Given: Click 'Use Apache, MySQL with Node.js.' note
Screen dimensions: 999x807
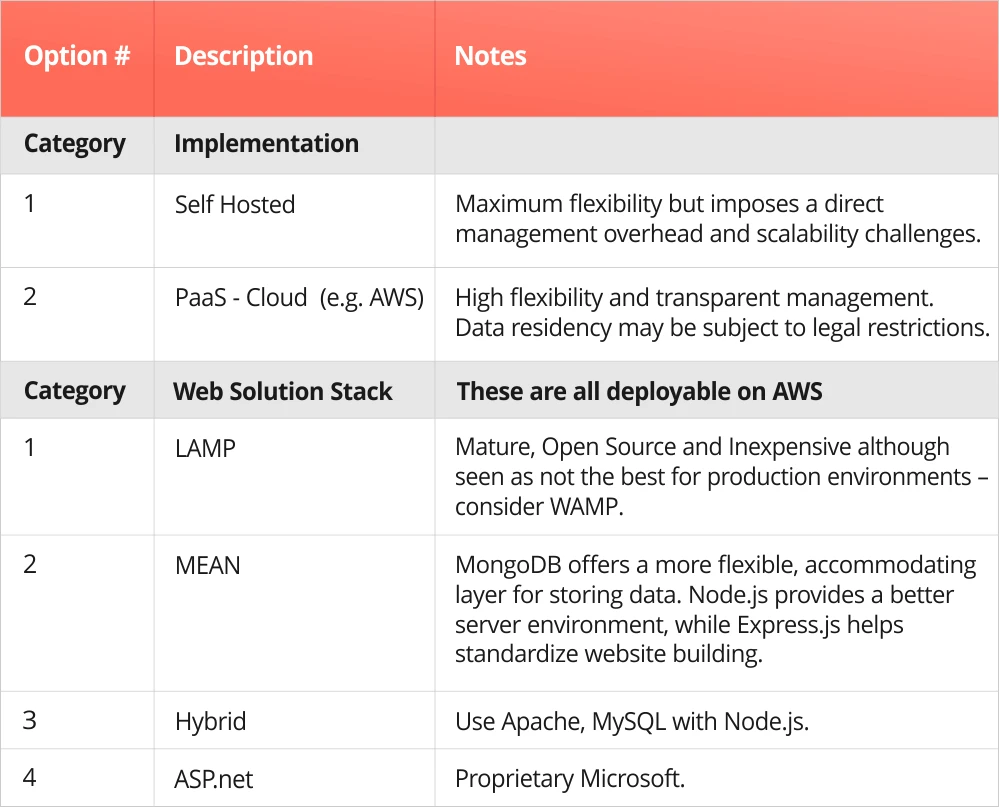Looking at the screenshot, I should 632,722.
